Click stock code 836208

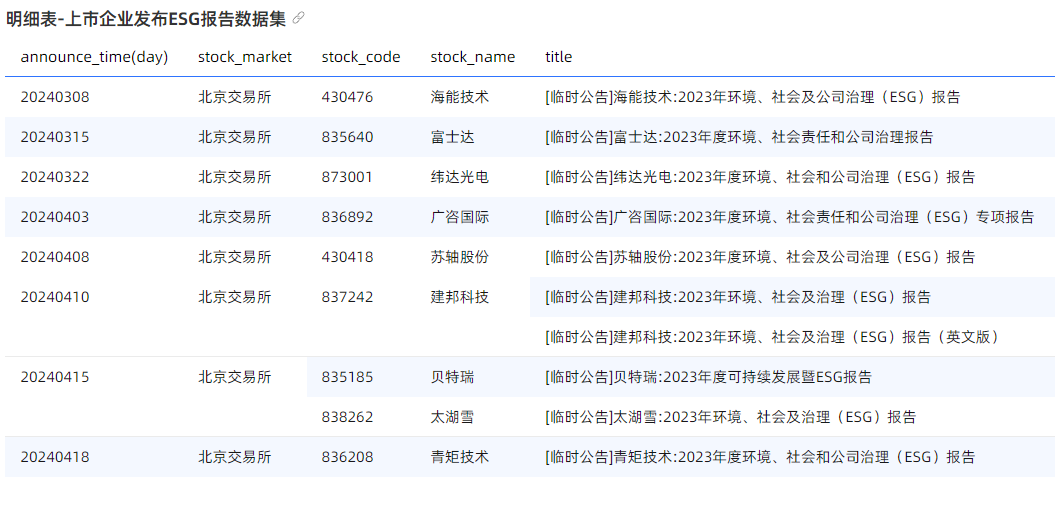coord(347,457)
